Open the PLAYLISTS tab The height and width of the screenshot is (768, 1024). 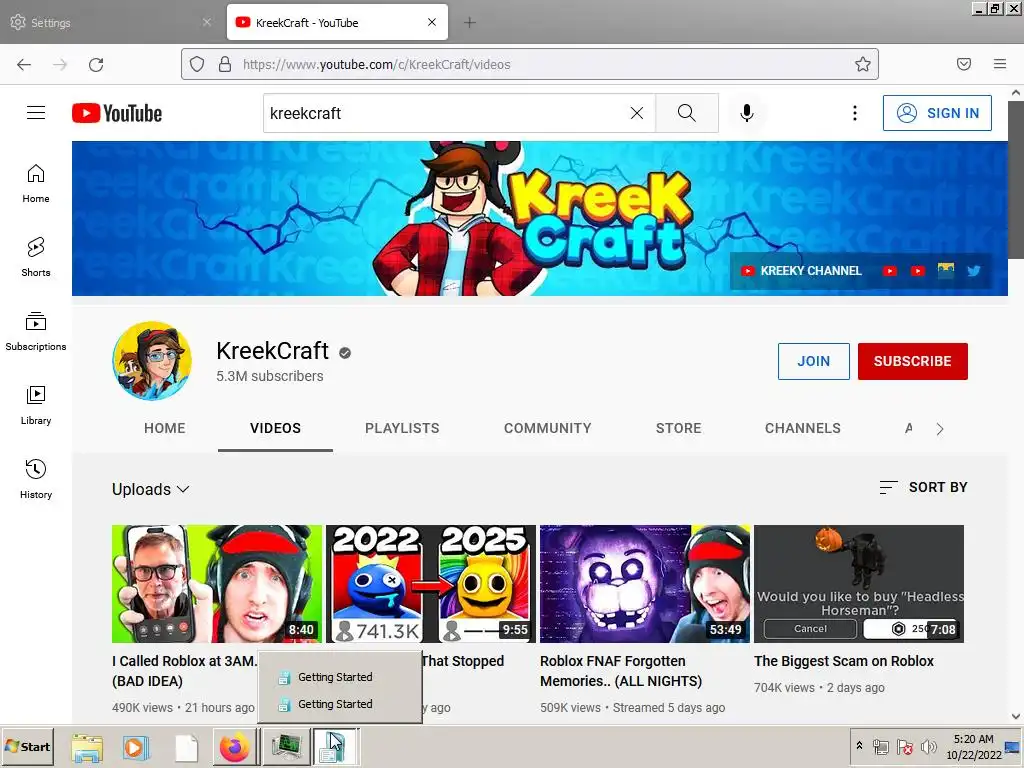[402, 428]
